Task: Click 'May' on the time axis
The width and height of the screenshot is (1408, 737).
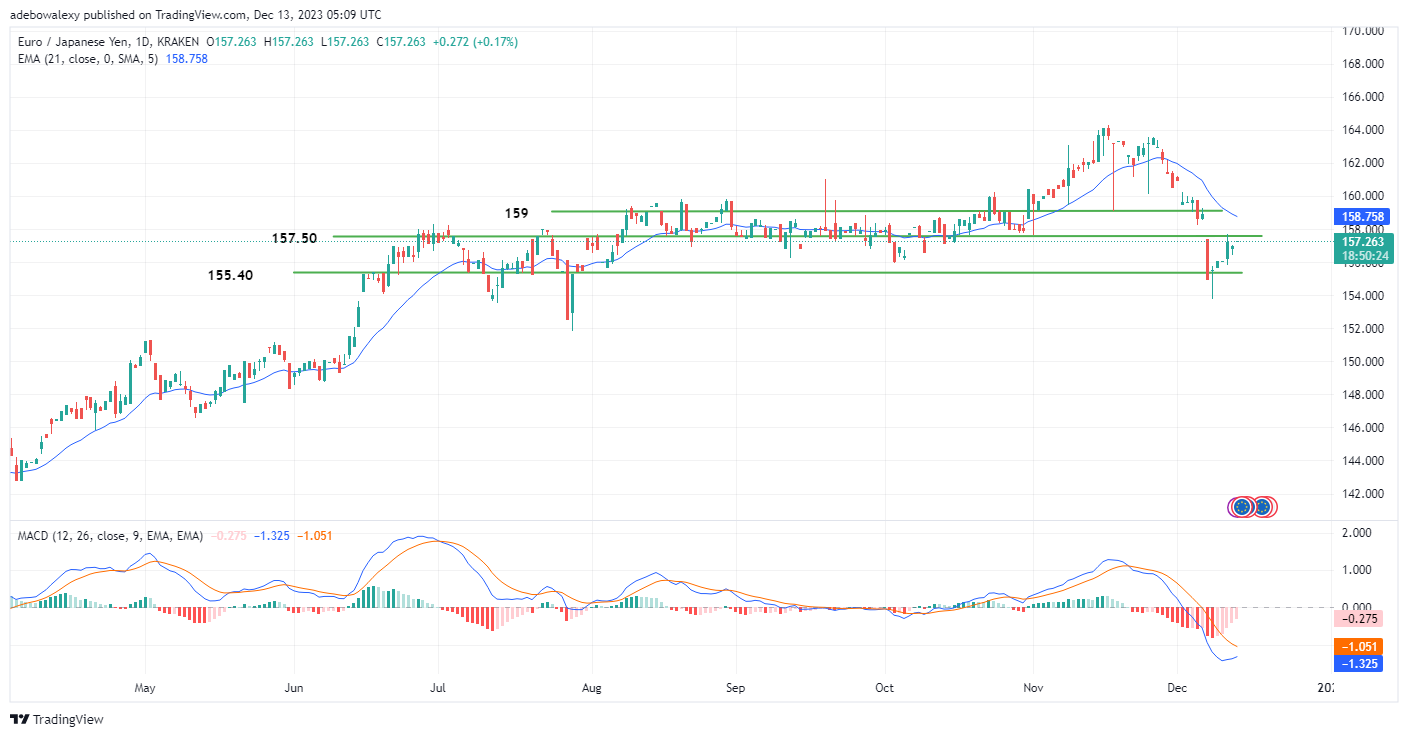Action: 145,689
